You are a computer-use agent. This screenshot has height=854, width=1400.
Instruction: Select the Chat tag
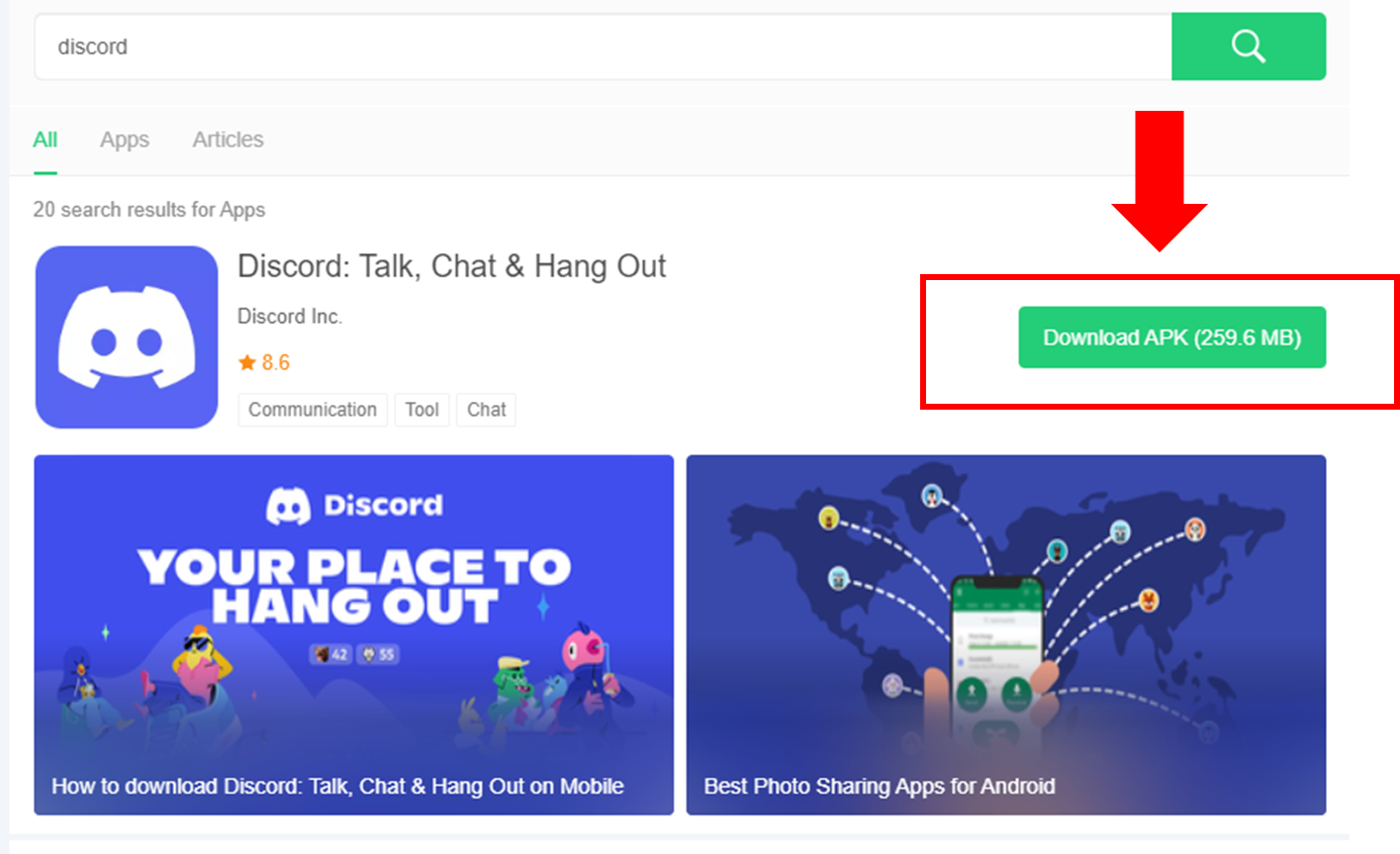pyautogui.click(x=487, y=410)
